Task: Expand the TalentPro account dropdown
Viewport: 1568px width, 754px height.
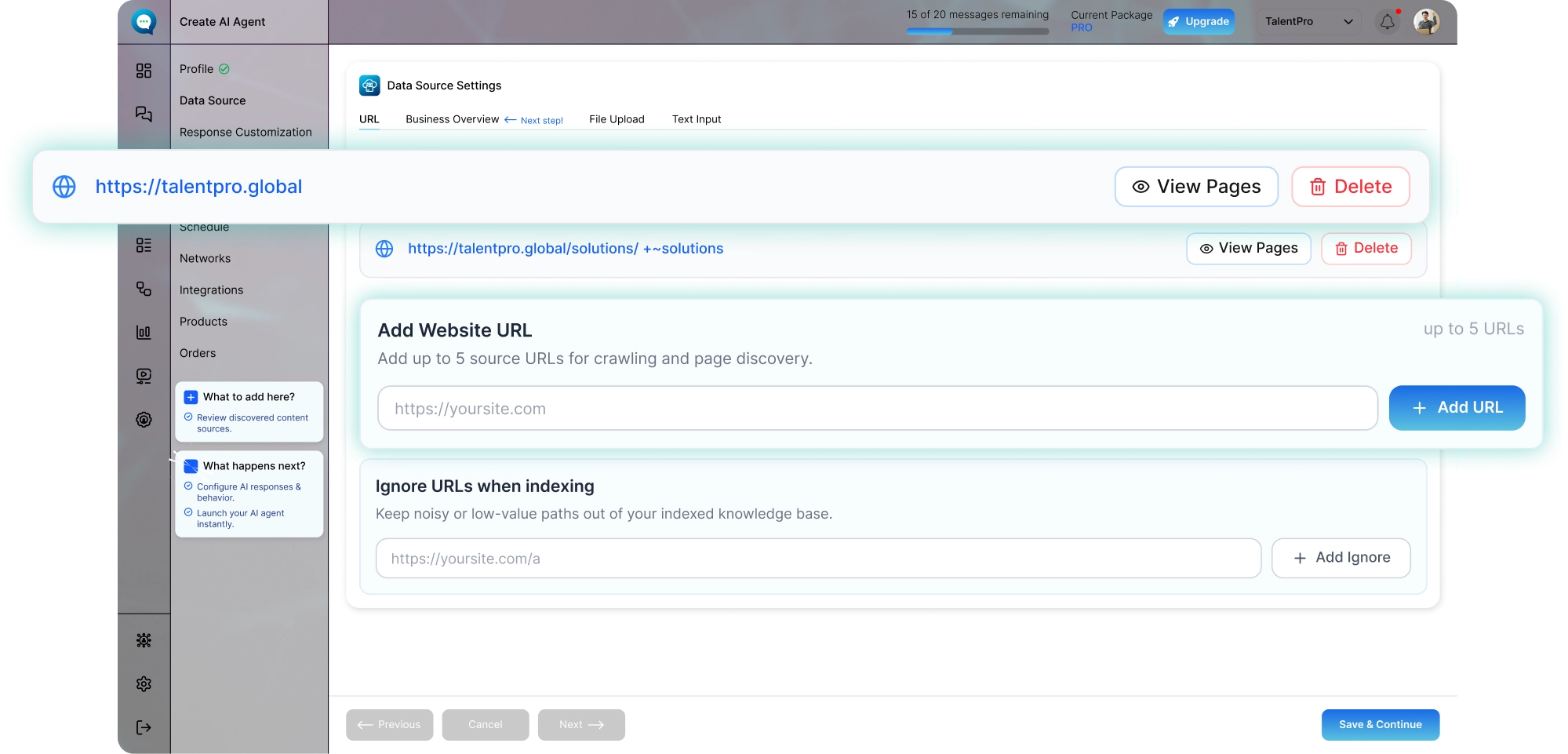Action: (x=1308, y=21)
